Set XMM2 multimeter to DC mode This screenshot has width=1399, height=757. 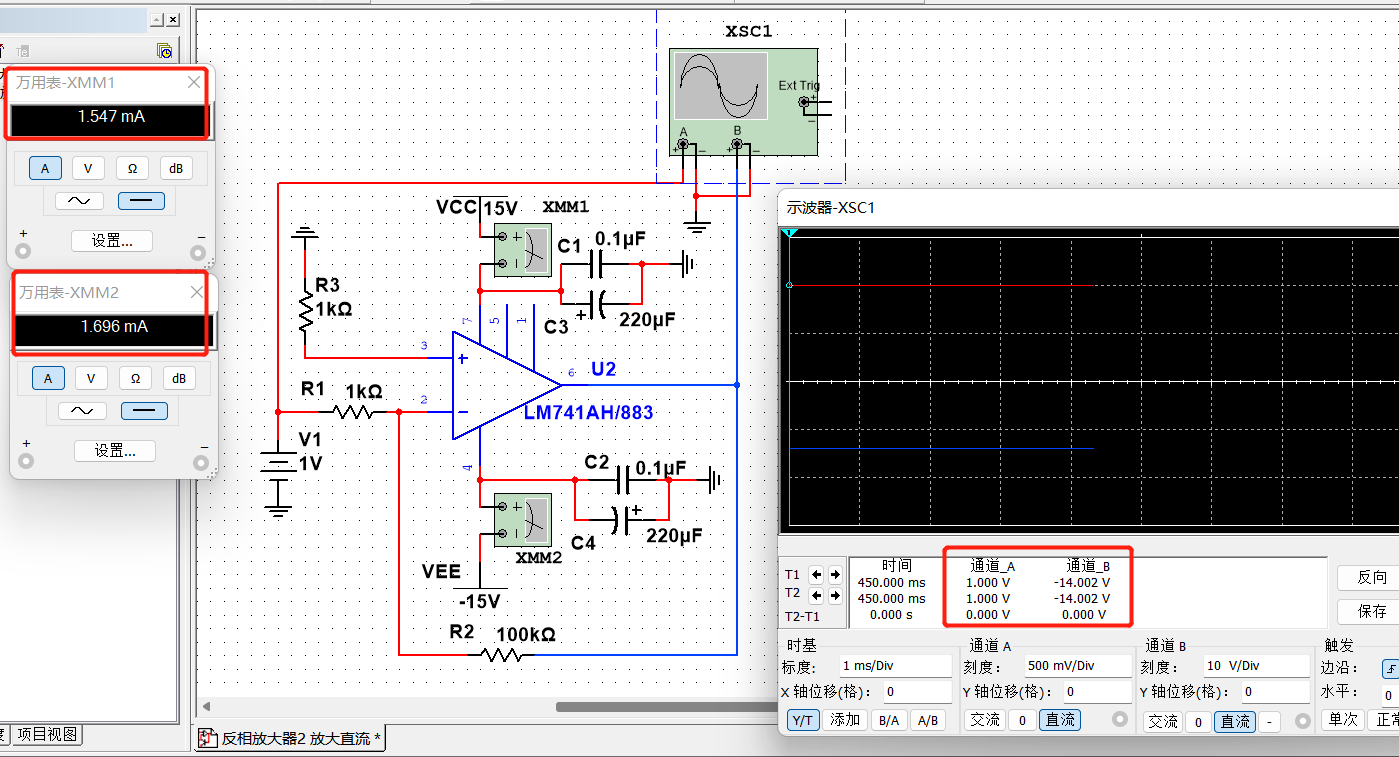click(x=144, y=411)
